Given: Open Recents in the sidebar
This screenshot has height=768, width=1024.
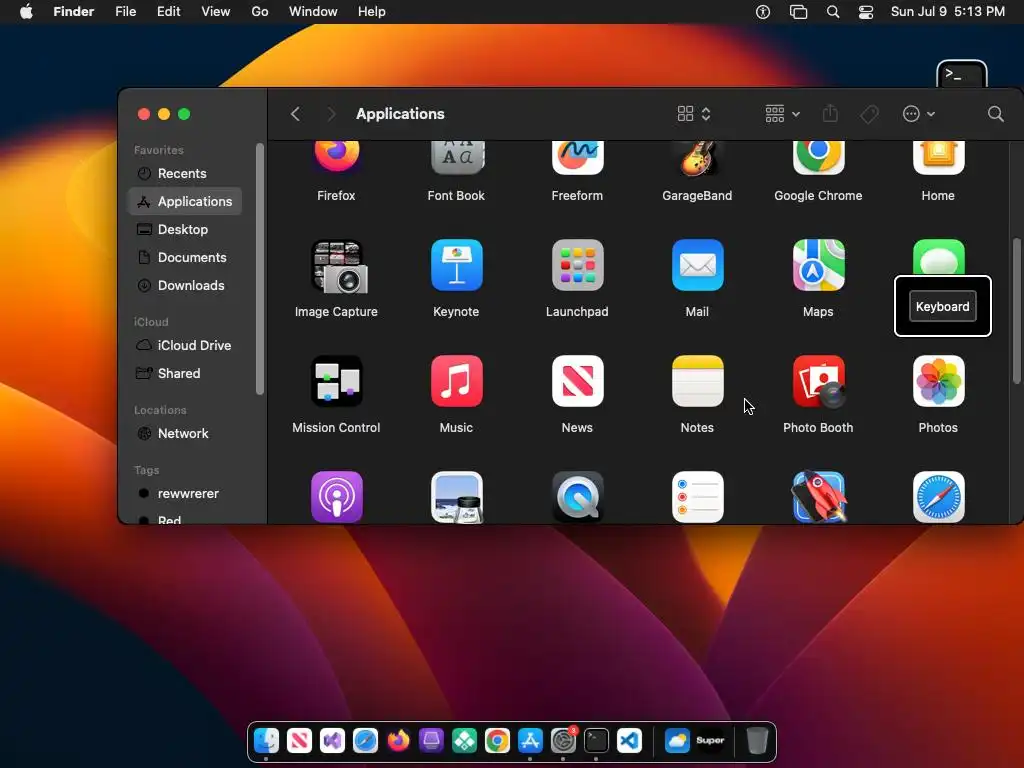Looking at the screenshot, I should (185, 174).
